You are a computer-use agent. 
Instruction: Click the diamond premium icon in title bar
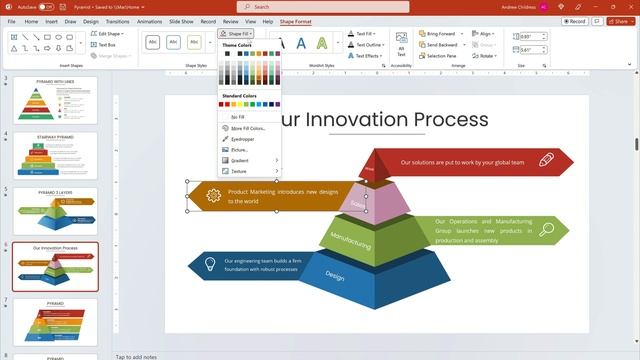(x=561, y=7)
